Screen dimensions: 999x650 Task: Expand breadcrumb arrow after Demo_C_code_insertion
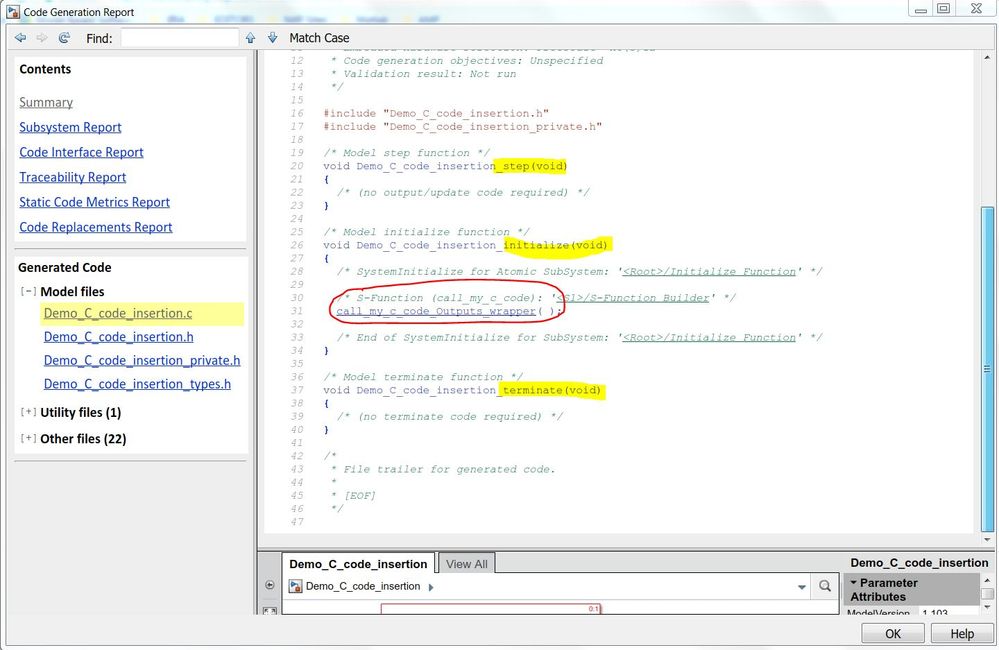[x=431, y=587]
